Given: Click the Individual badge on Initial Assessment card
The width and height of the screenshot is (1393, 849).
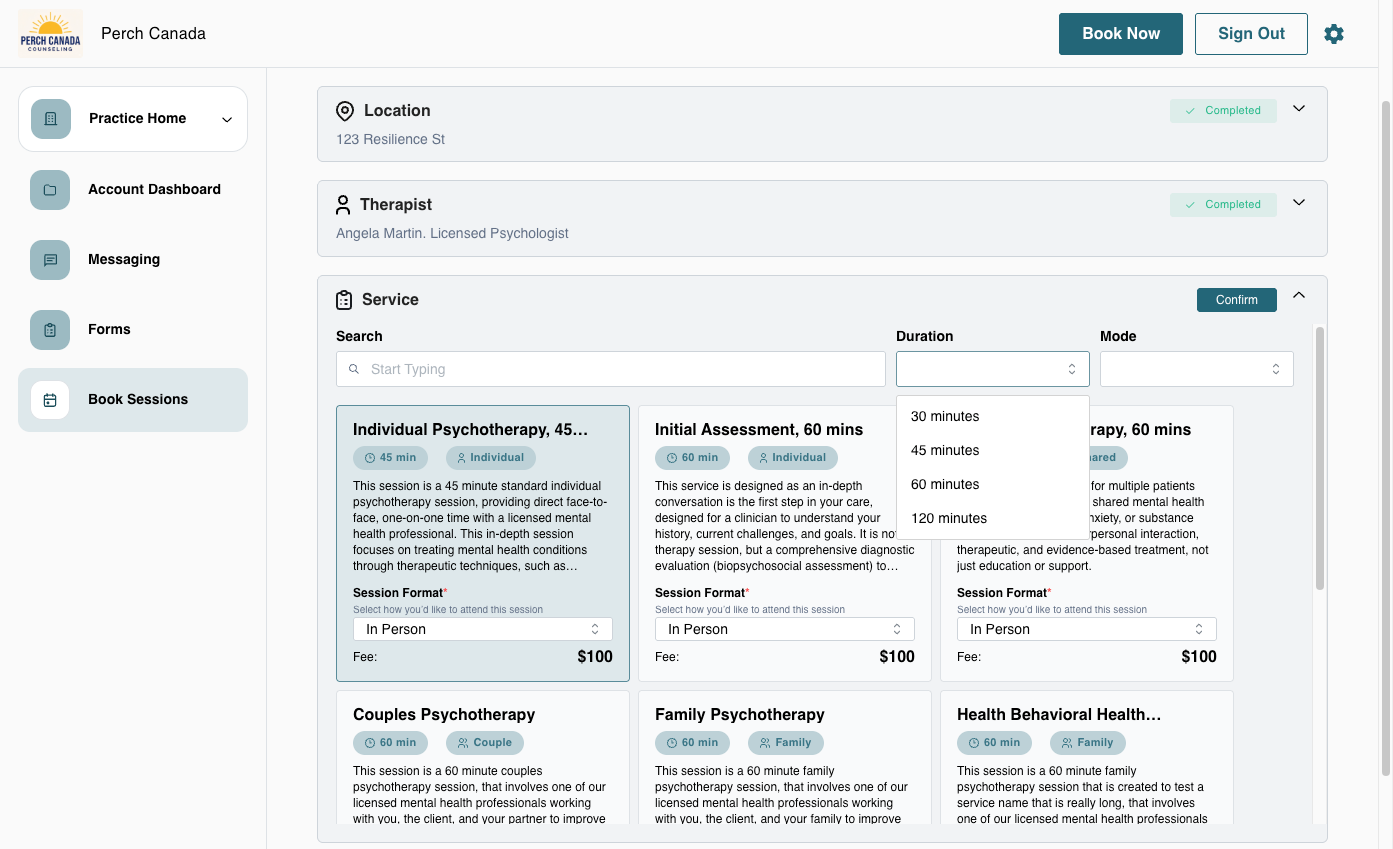Looking at the screenshot, I should tap(792, 458).
